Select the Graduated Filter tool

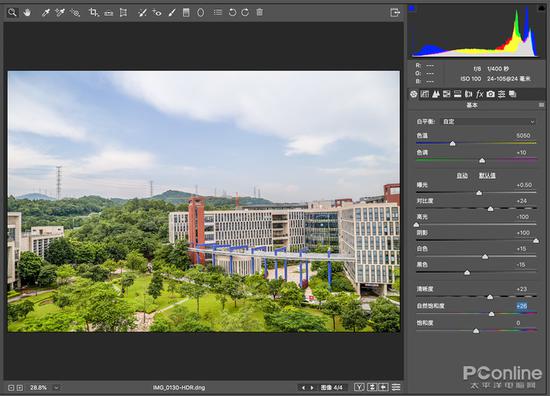186,13
